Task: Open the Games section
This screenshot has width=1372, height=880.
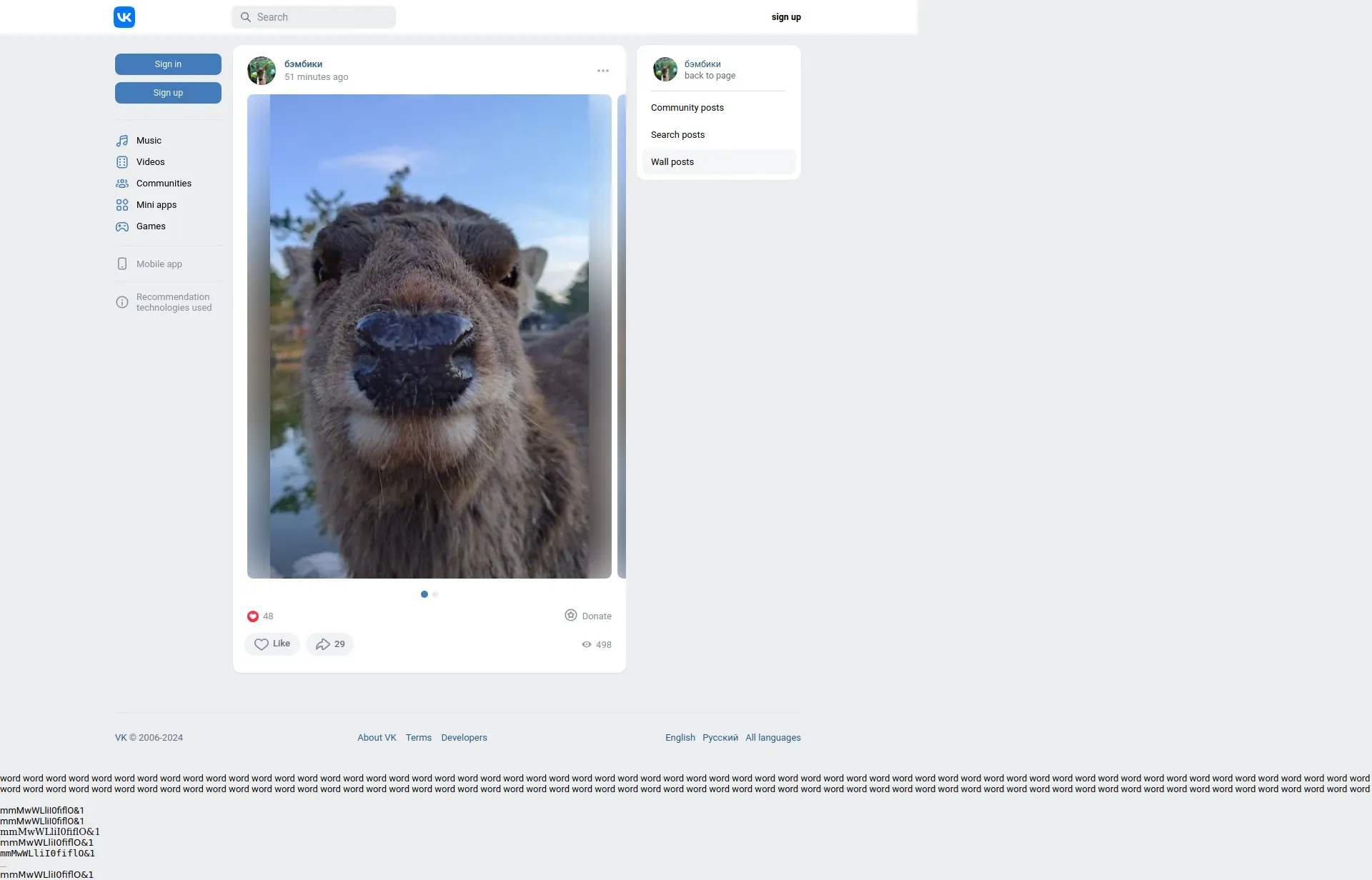Action: pos(151,226)
